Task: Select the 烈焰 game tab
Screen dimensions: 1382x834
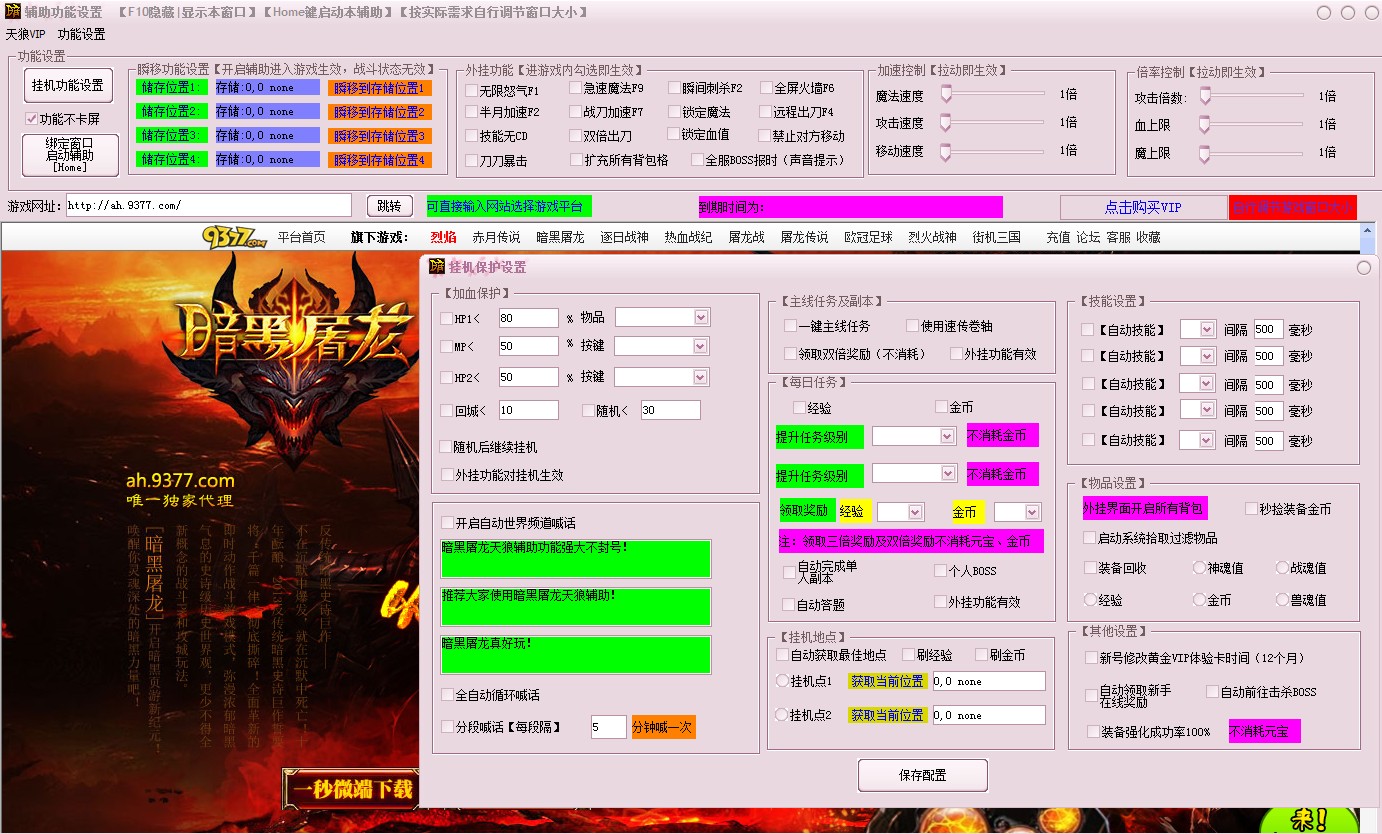Action: (x=443, y=237)
